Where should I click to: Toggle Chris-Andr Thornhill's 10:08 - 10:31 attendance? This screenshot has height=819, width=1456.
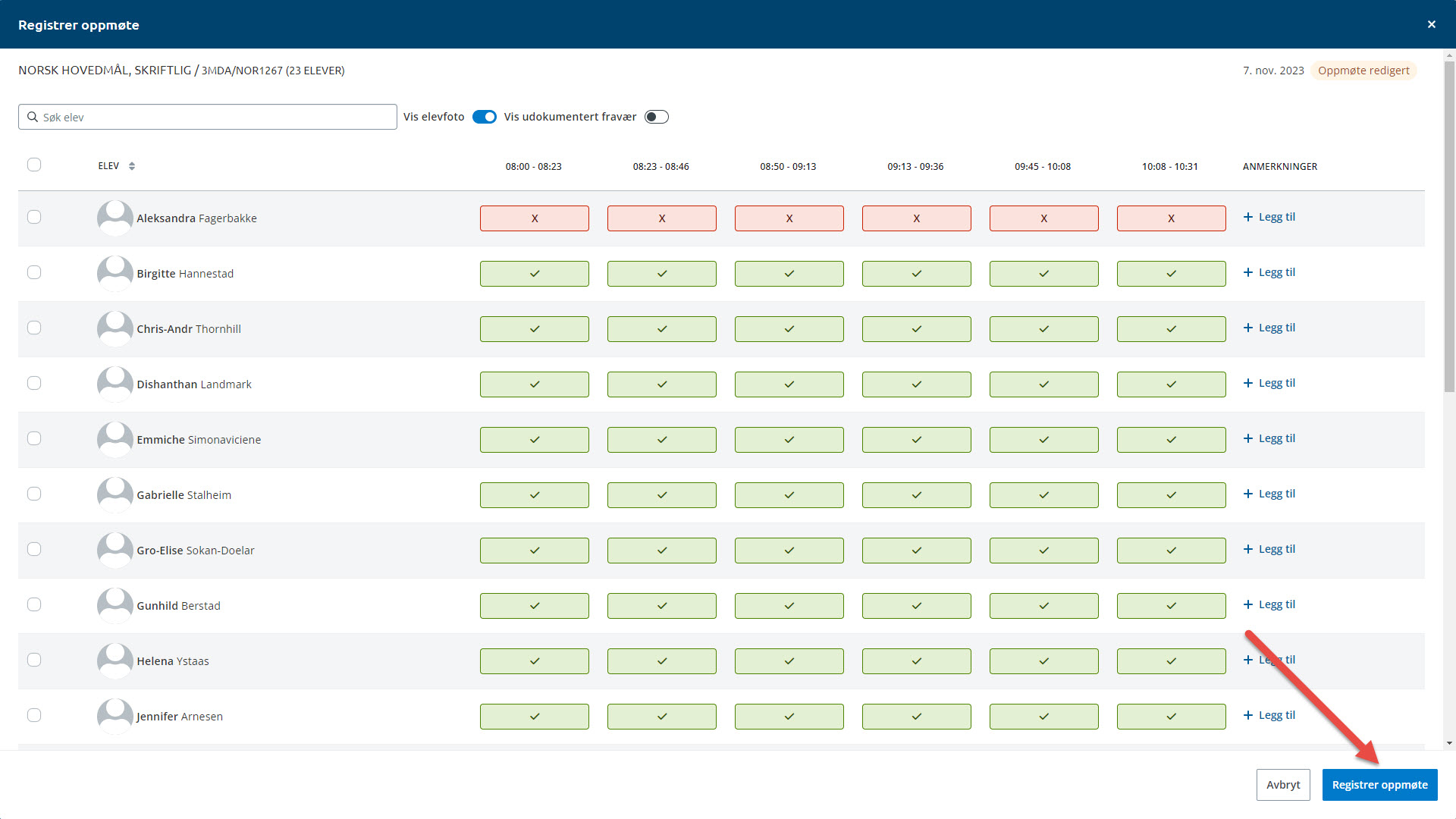(x=1172, y=329)
